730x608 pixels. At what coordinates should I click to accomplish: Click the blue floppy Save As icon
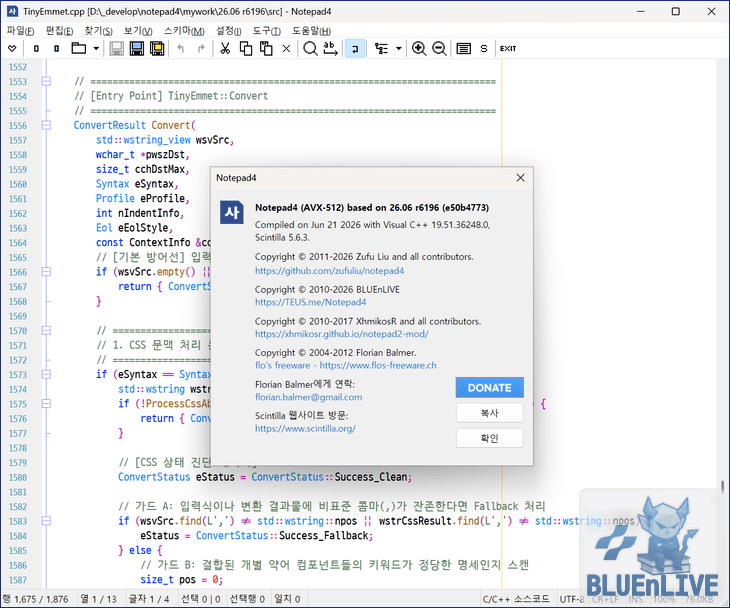(x=136, y=48)
